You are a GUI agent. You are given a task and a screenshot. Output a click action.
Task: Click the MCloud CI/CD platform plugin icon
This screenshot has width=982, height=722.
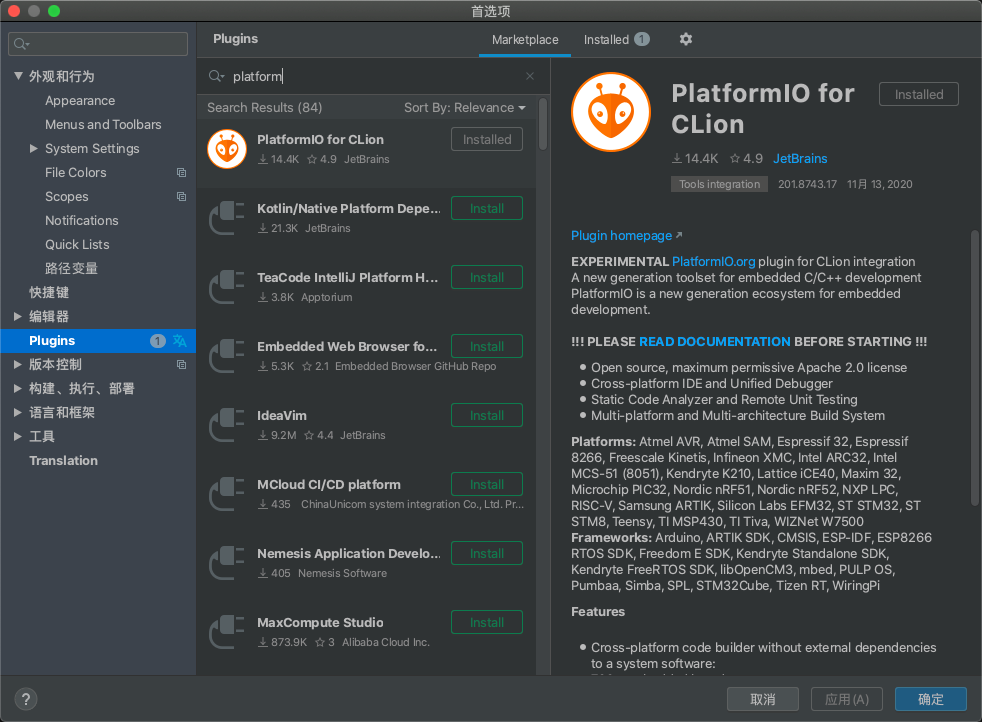[x=227, y=493]
